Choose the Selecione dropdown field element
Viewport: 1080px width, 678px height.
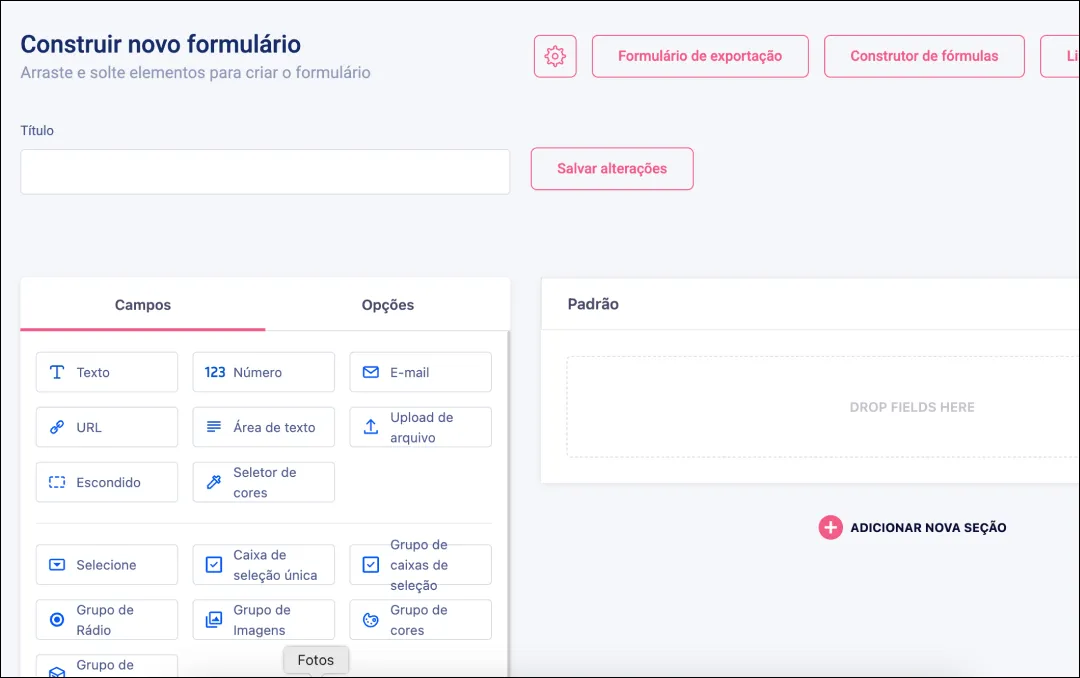(x=106, y=565)
